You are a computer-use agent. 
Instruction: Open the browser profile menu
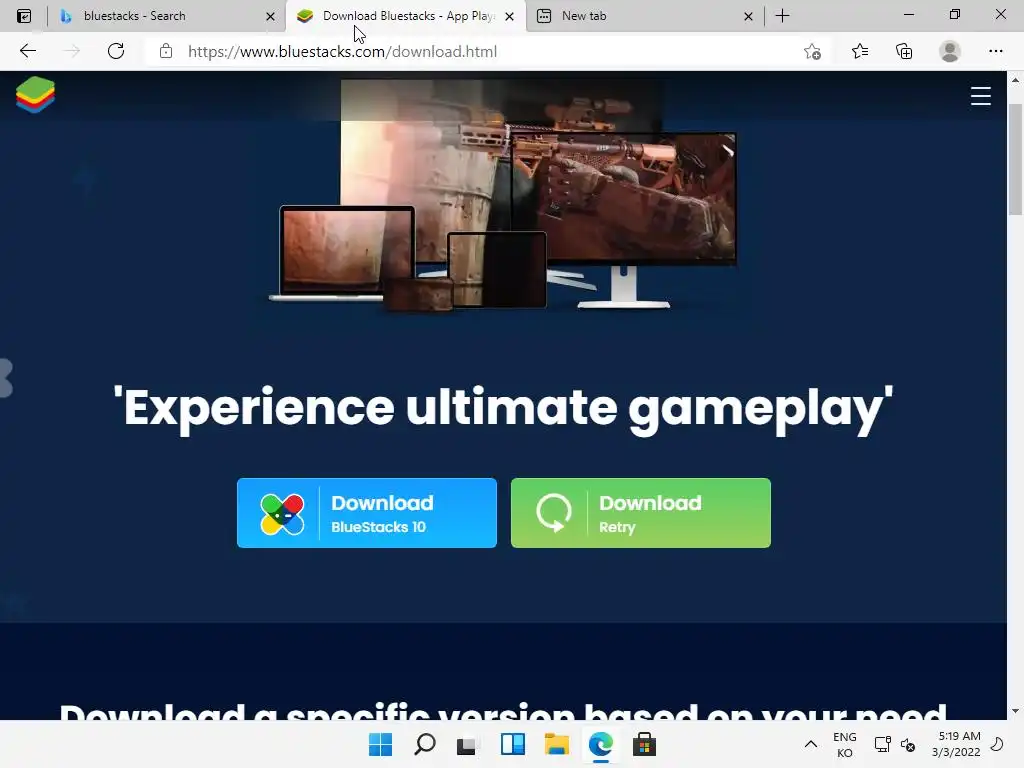pyautogui.click(x=950, y=51)
